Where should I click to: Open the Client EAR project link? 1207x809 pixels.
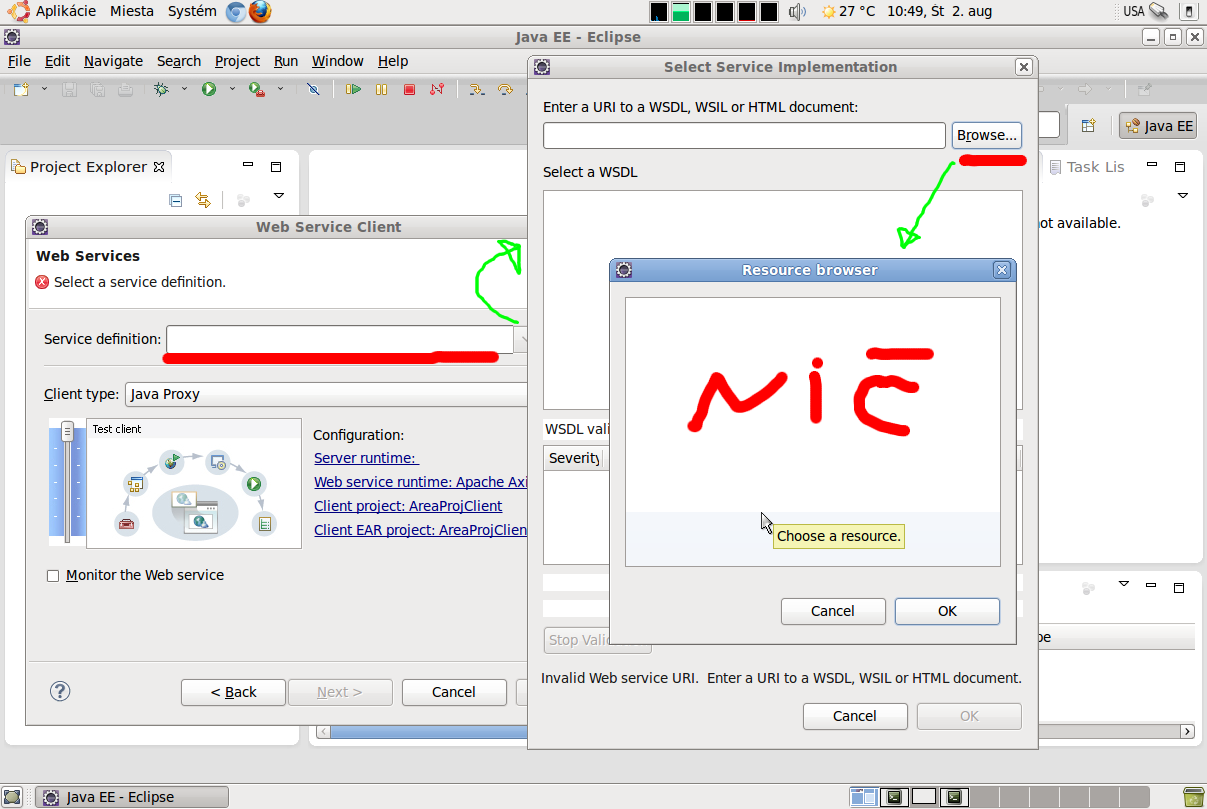point(420,530)
